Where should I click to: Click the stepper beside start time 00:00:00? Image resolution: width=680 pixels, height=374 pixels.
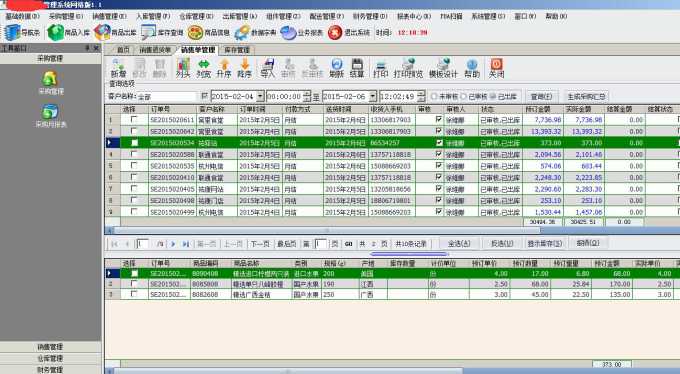(x=307, y=96)
